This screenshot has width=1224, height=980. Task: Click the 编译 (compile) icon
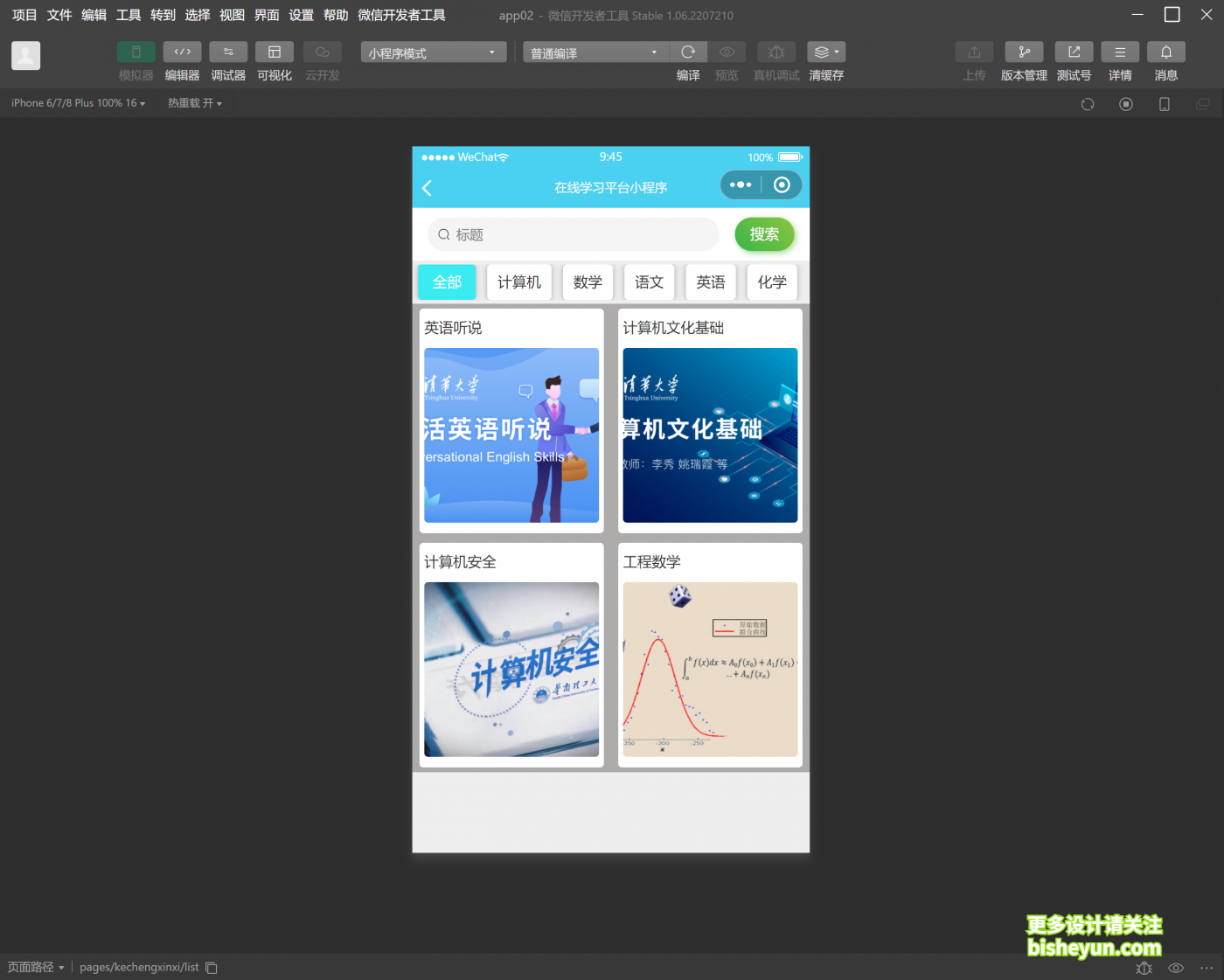click(x=688, y=52)
